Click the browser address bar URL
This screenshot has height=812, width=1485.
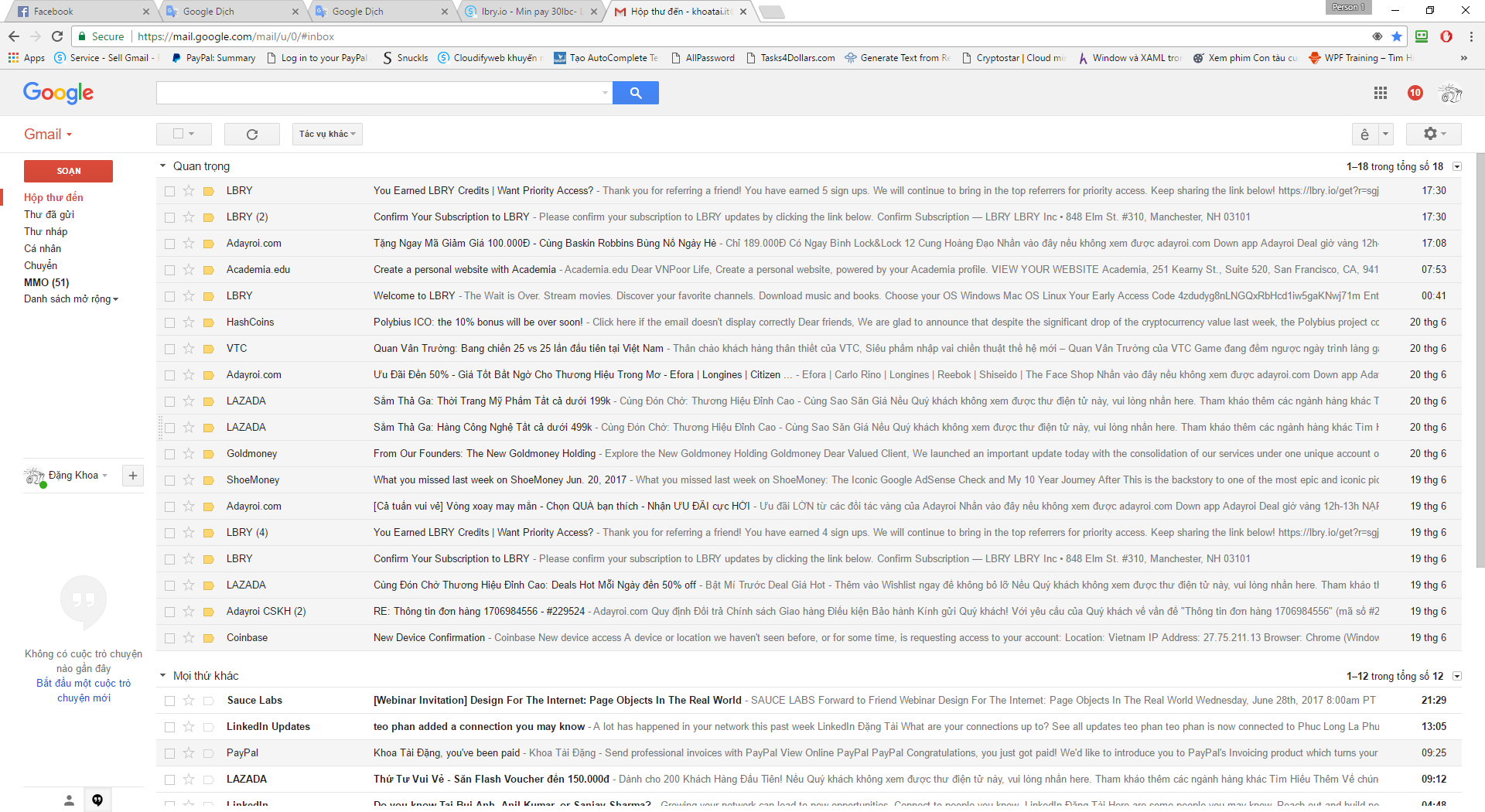tap(236, 36)
